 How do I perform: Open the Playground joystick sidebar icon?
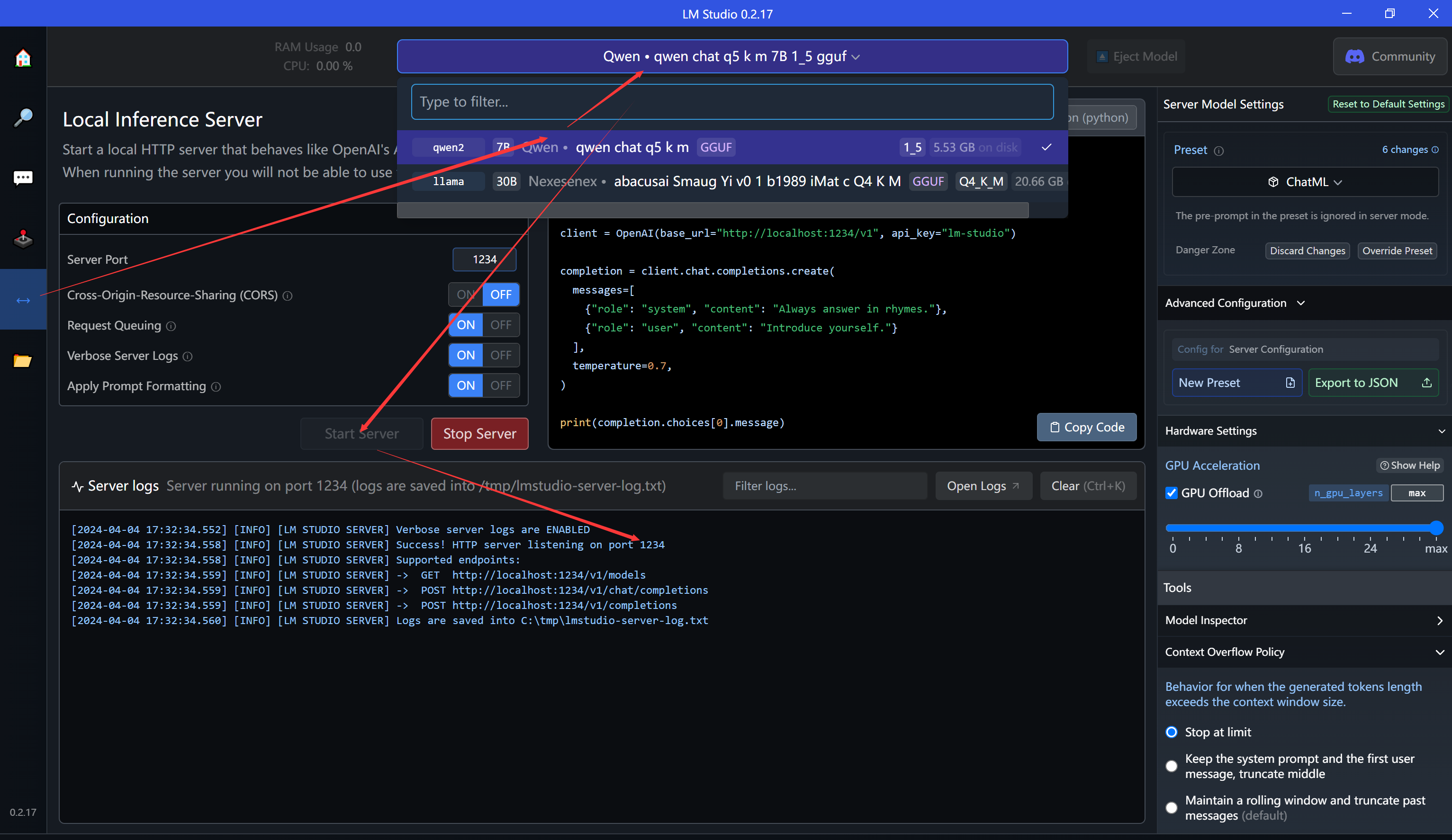pyautogui.click(x=23, y=238)
